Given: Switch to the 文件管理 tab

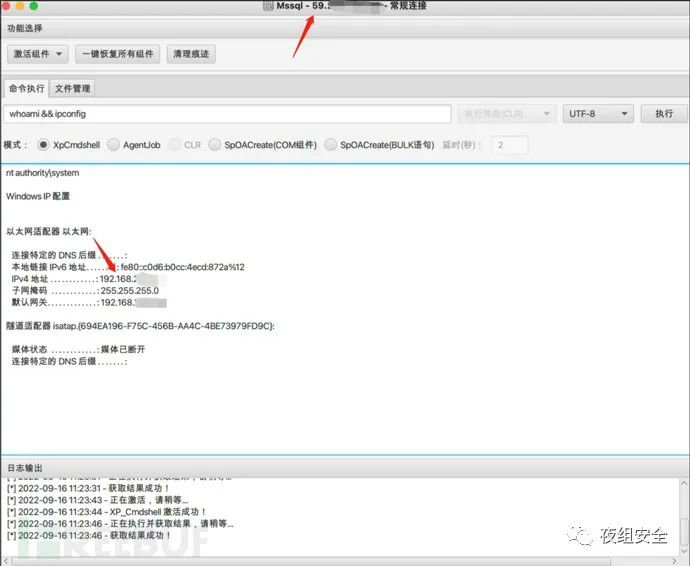Looking at the screenshot, I should click(x=72, y=88).
